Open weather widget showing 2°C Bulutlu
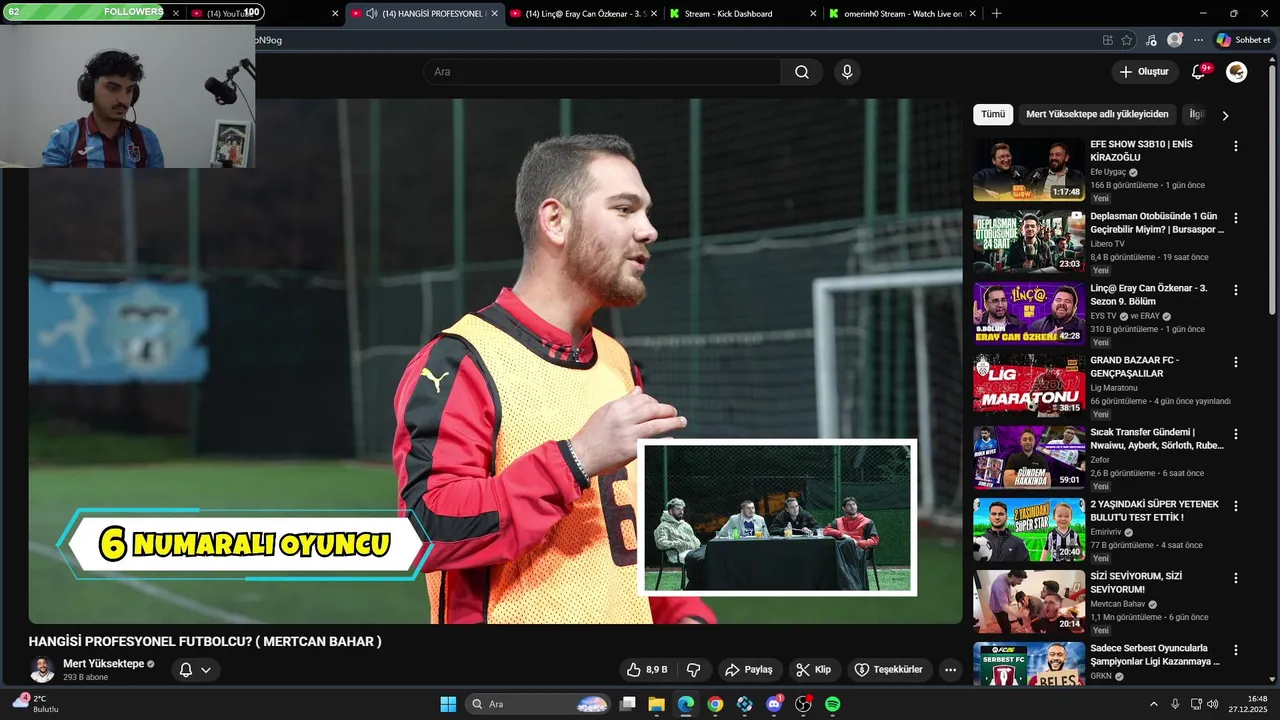Viewport: 1280px width, 720px height. (x=35, y=704)
